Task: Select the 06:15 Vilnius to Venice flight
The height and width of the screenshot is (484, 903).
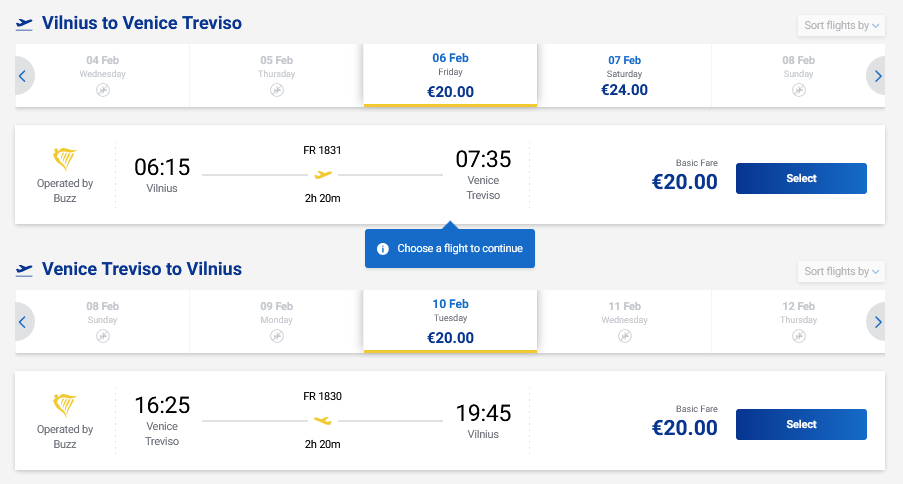Action: pyautogui.click(x=801, y=178)
